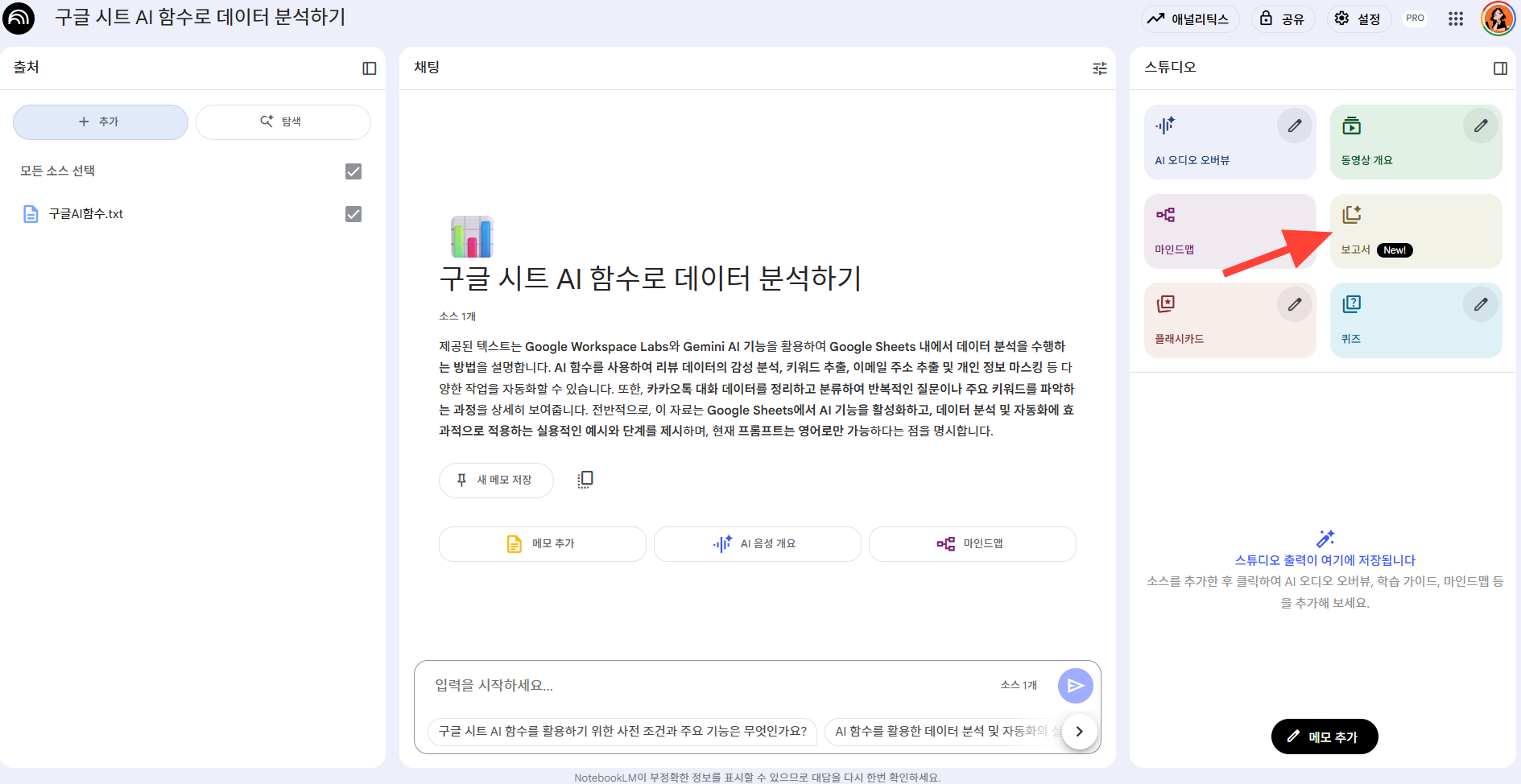1521x784 pixels.
Task: Click the AI 음성 개요 chip
Action: click(x=758, y=544)
